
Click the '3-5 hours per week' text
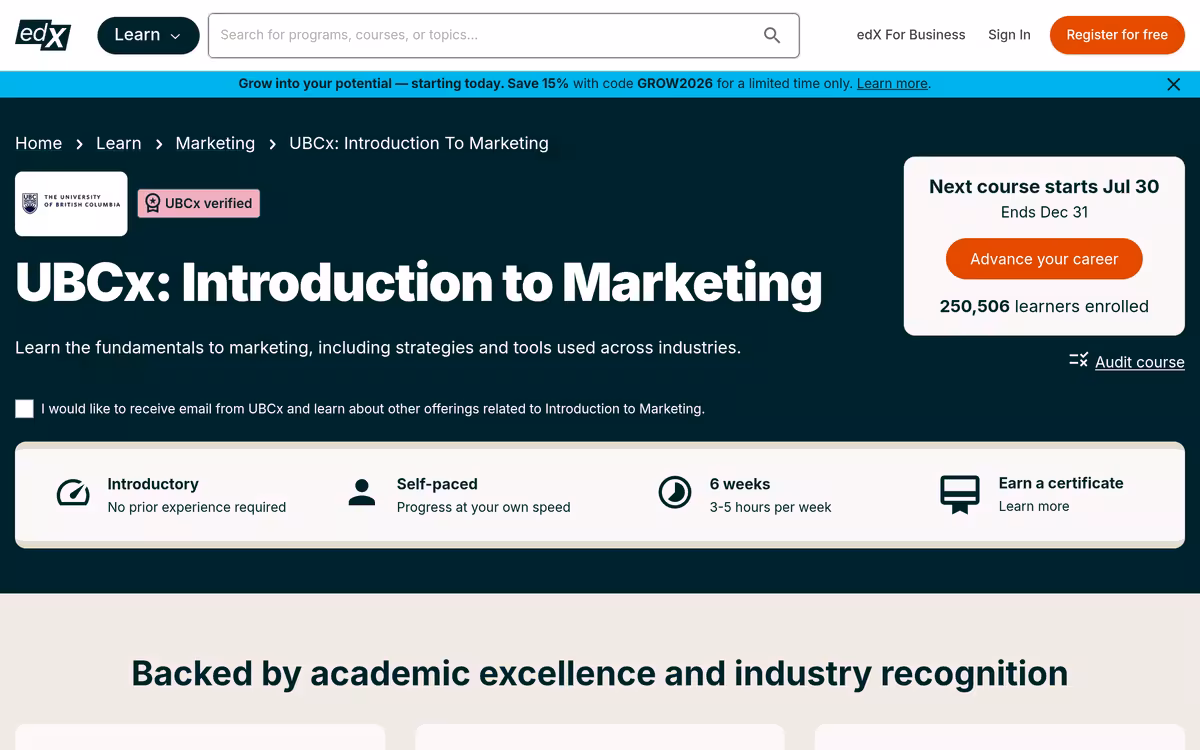click(x=771, y=507)
